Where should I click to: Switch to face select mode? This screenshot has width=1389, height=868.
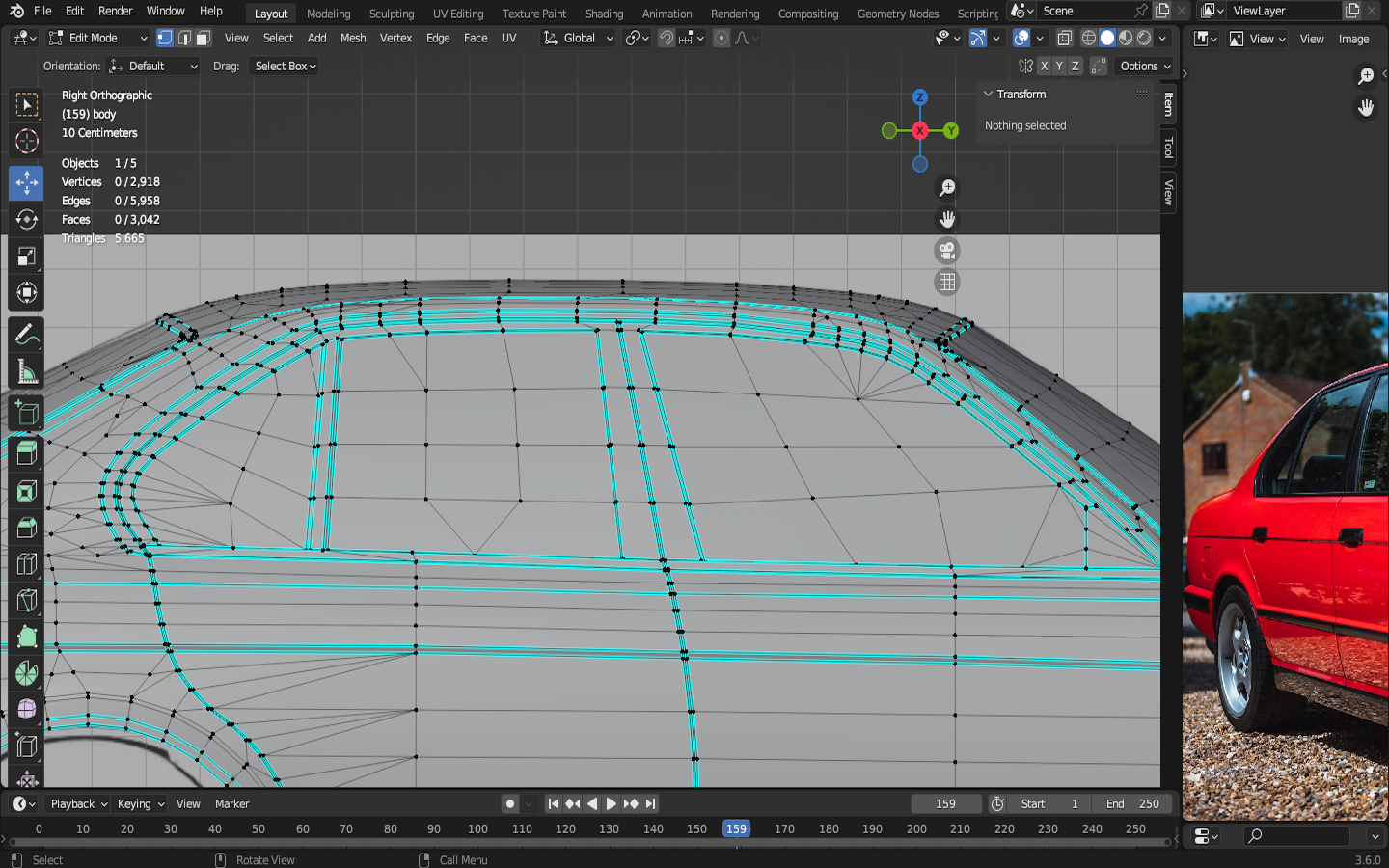203,39
